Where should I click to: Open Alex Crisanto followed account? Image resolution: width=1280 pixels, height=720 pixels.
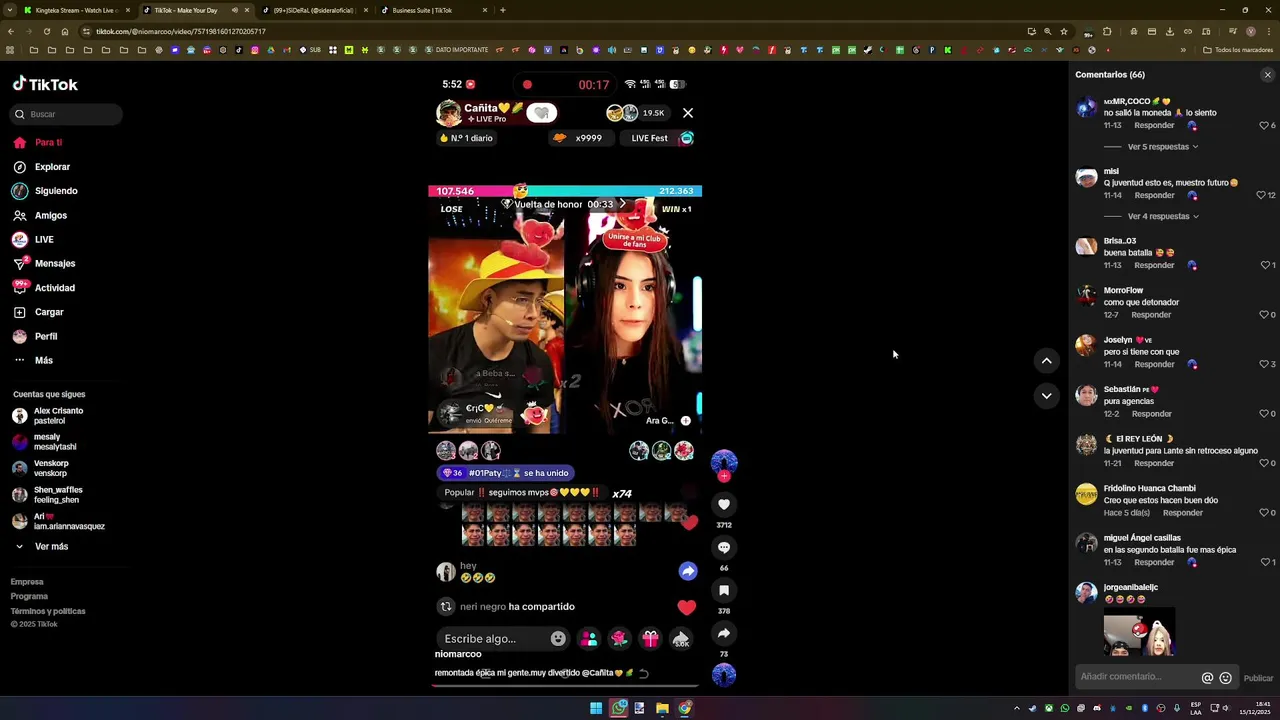point(48,416)
